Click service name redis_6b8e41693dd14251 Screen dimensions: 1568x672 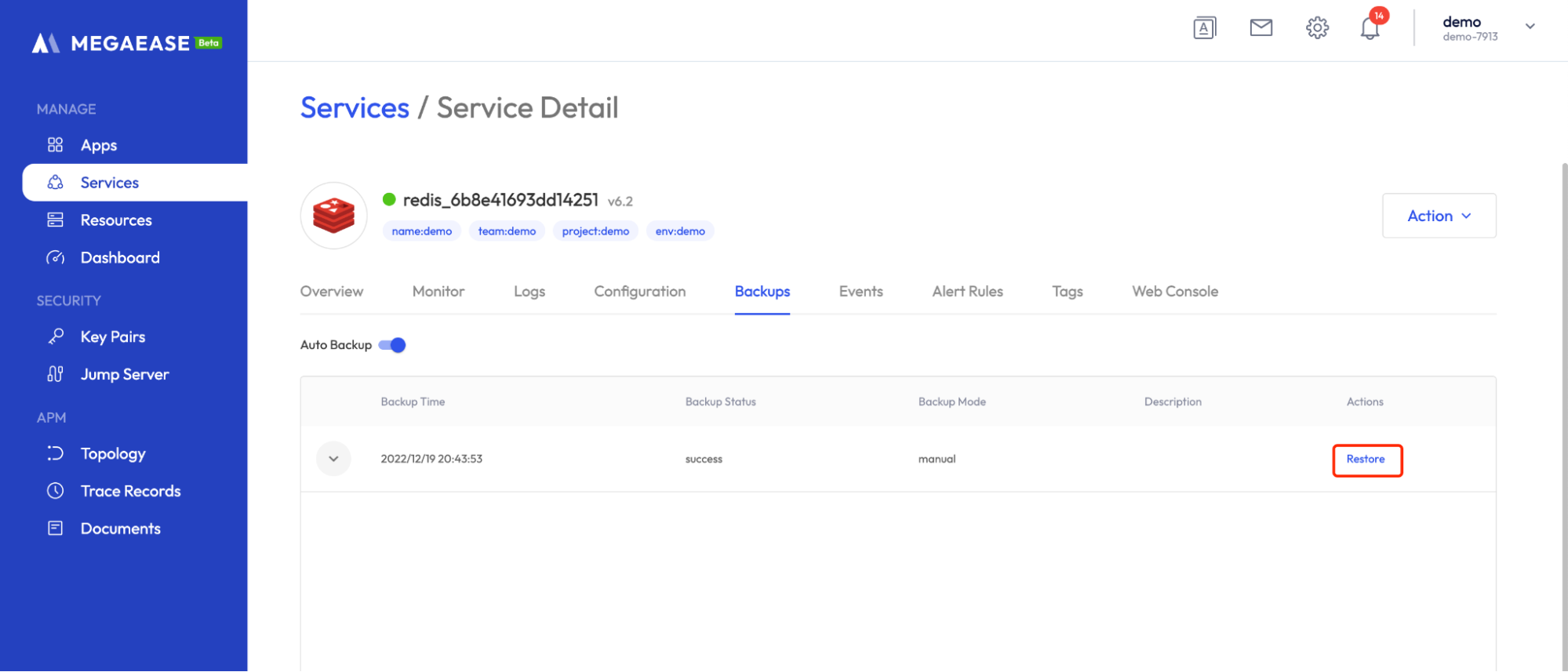tap(500, 200)
